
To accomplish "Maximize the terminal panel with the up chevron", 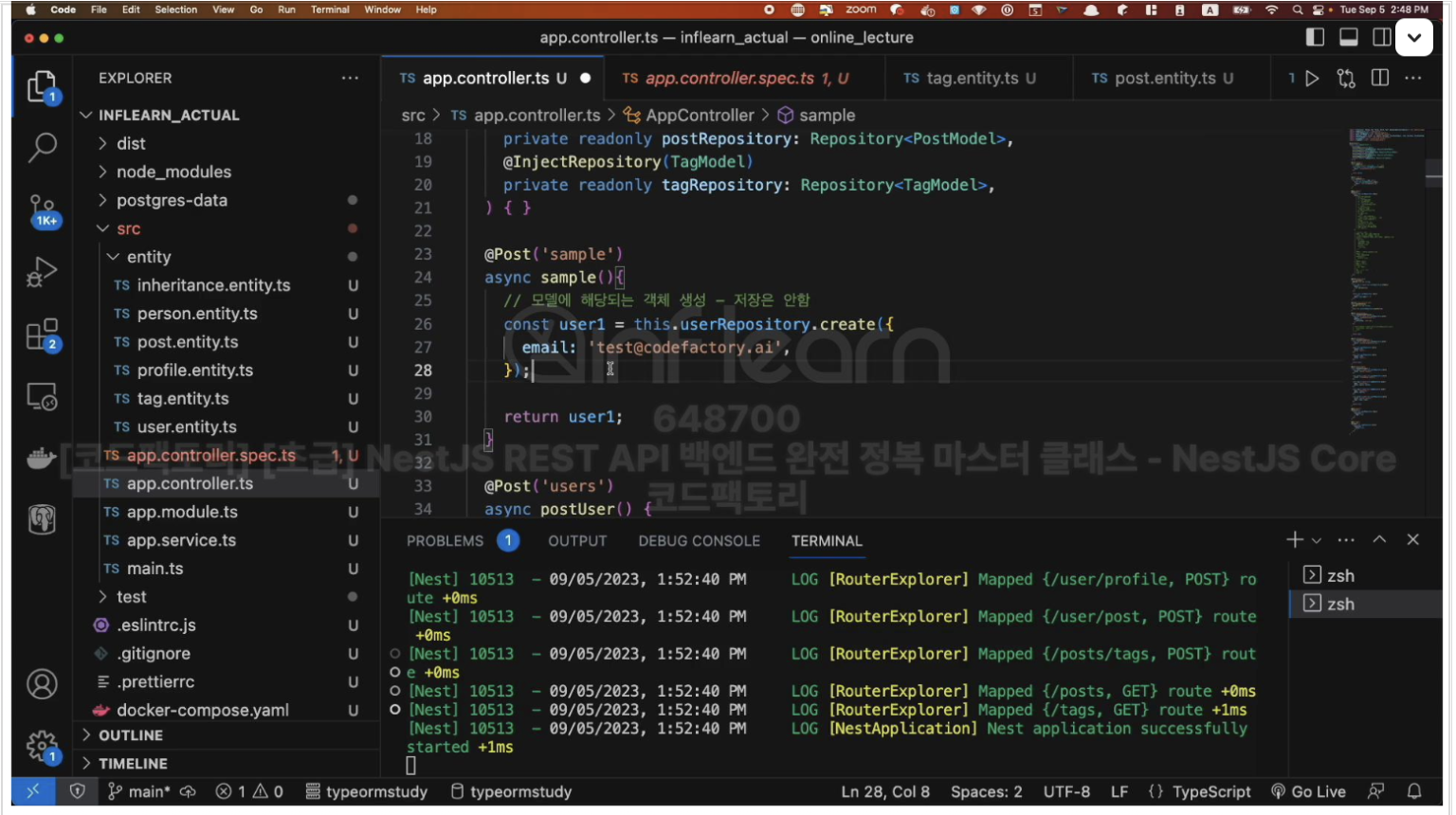I will [1380, 540].
